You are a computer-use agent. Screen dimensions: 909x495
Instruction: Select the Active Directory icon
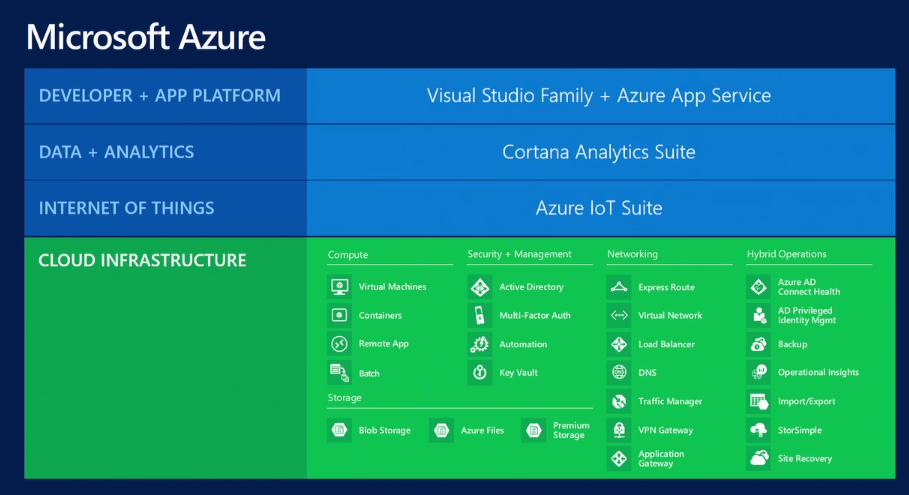479,287
